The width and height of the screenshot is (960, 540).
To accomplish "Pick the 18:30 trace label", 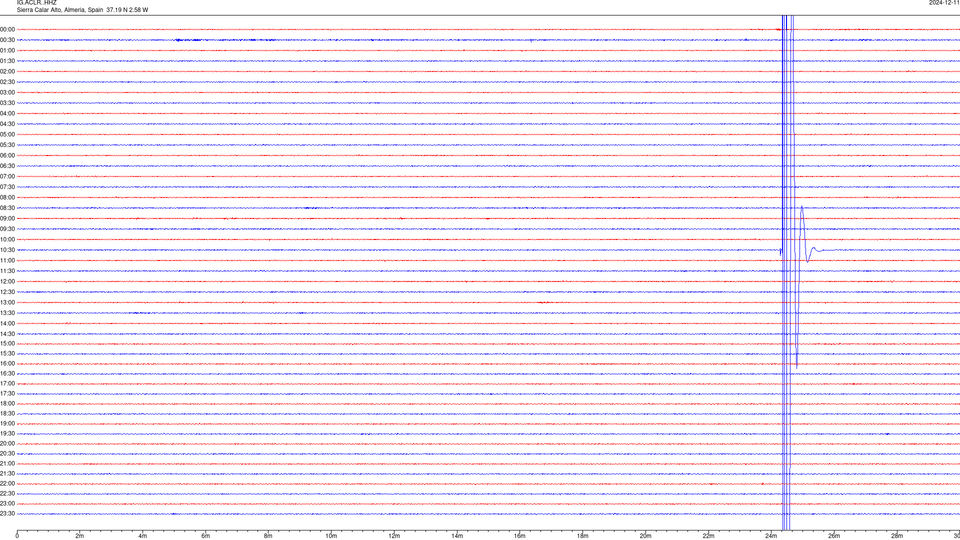I will 7,414.
